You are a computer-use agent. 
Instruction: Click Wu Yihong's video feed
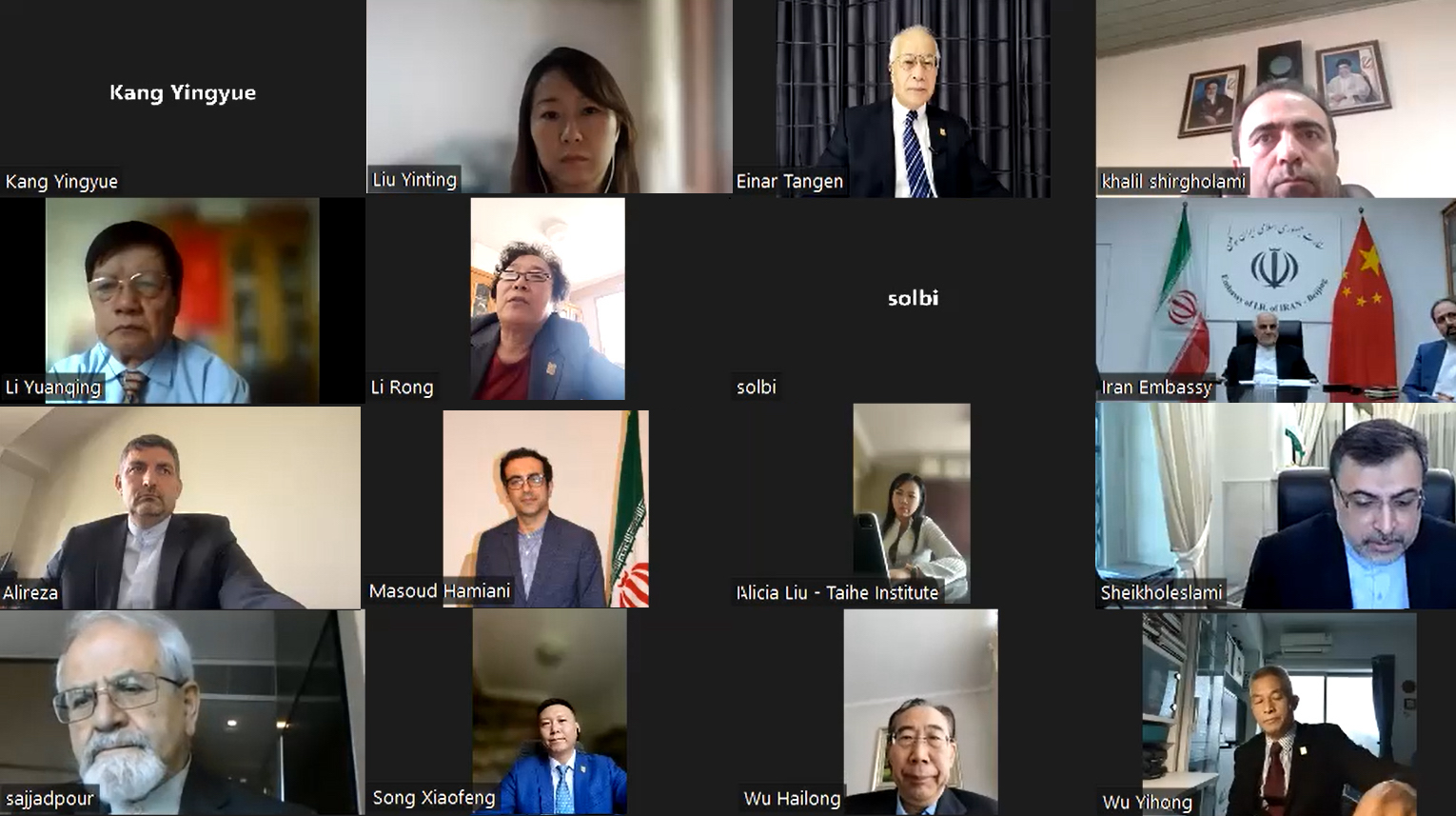tap(1279, 714)
